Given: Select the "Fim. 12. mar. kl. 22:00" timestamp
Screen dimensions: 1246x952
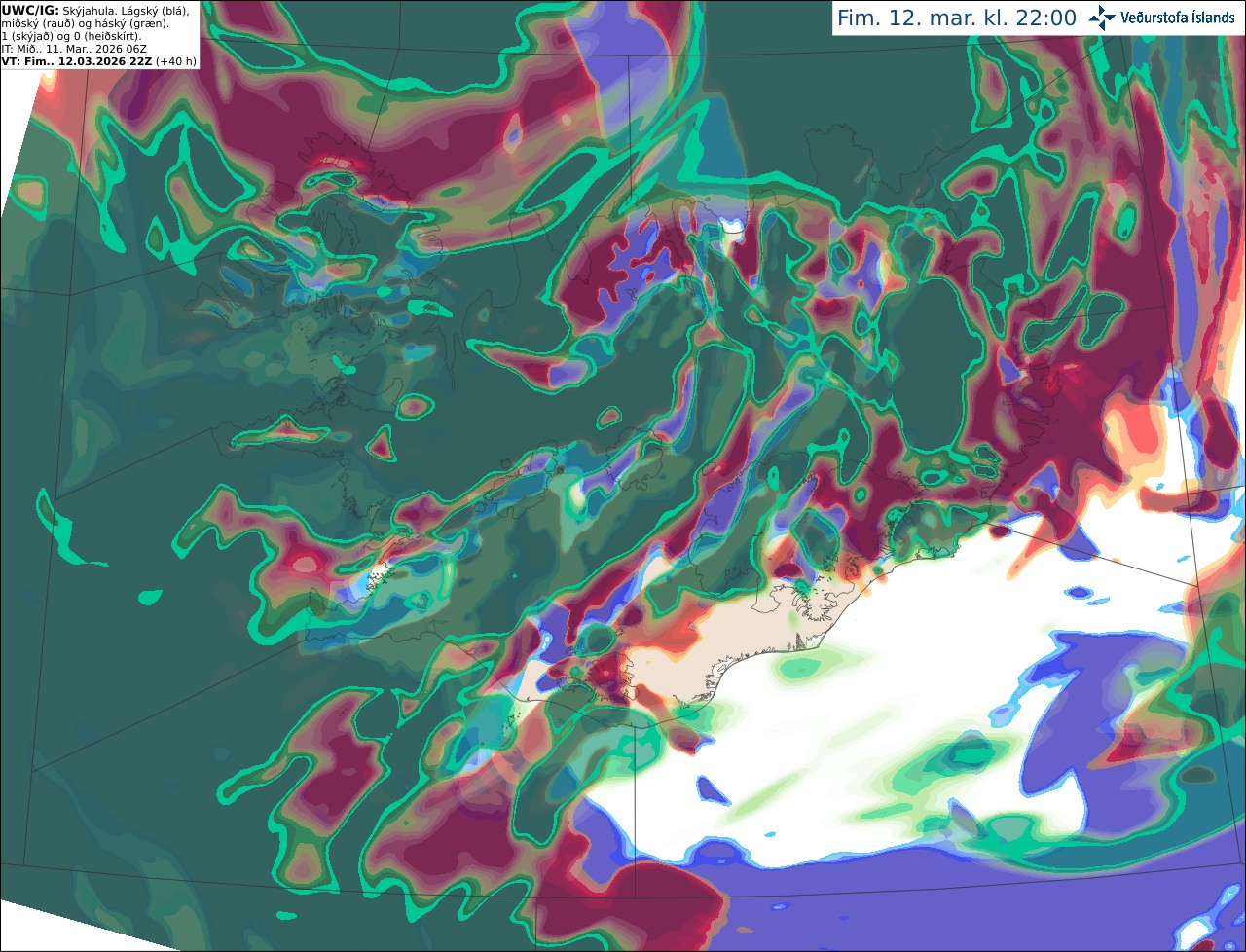Looking at the screenshot, I should (957, 18).
